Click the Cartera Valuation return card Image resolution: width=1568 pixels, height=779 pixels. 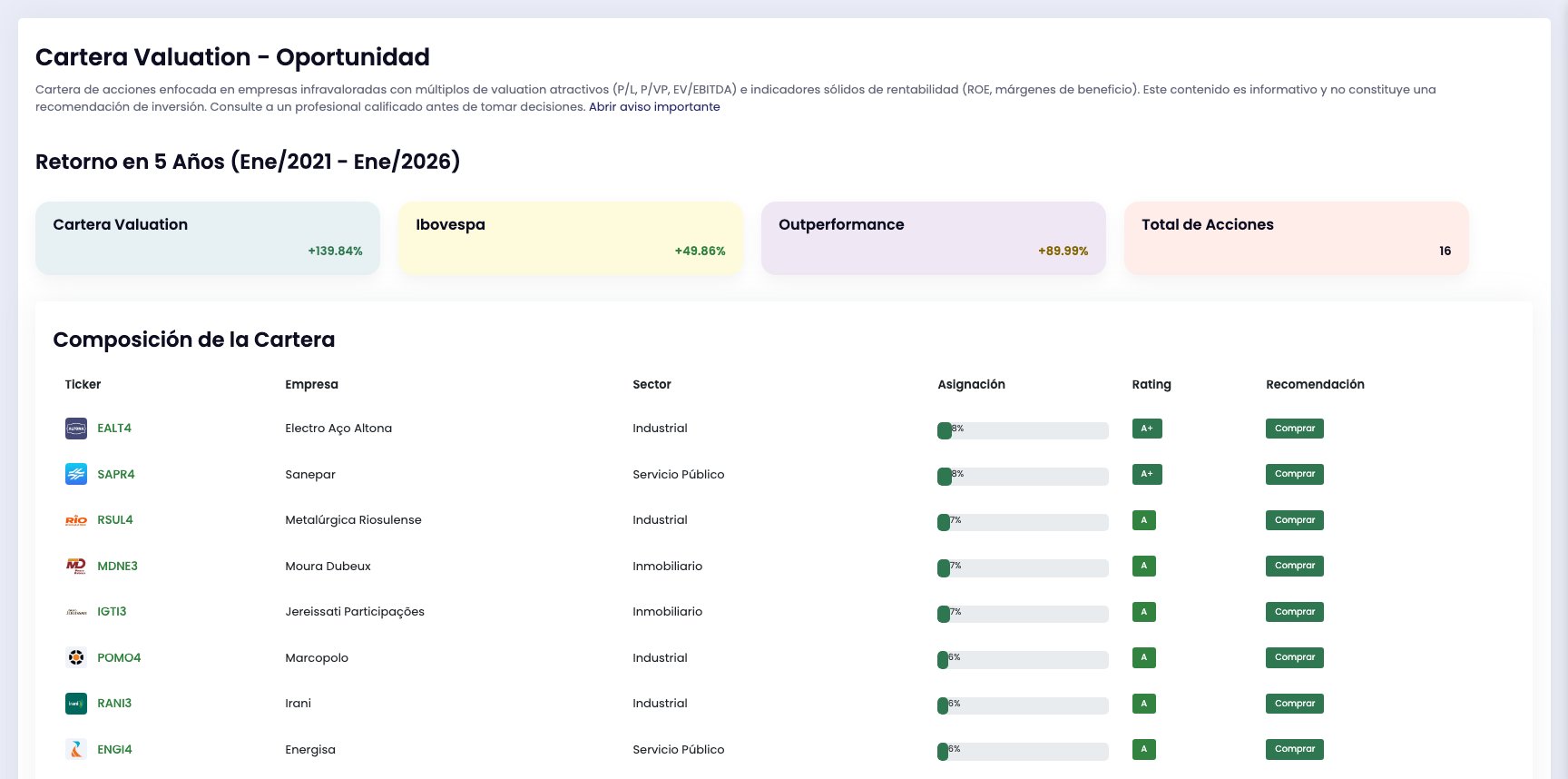tap(208, 238)
